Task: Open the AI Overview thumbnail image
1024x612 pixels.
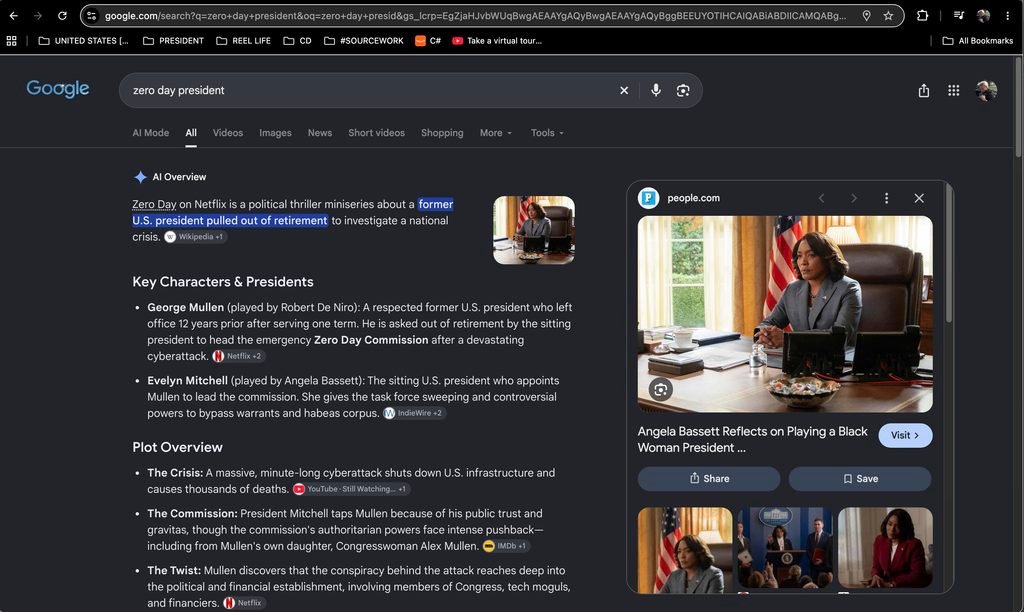Action: click(534, 230)
